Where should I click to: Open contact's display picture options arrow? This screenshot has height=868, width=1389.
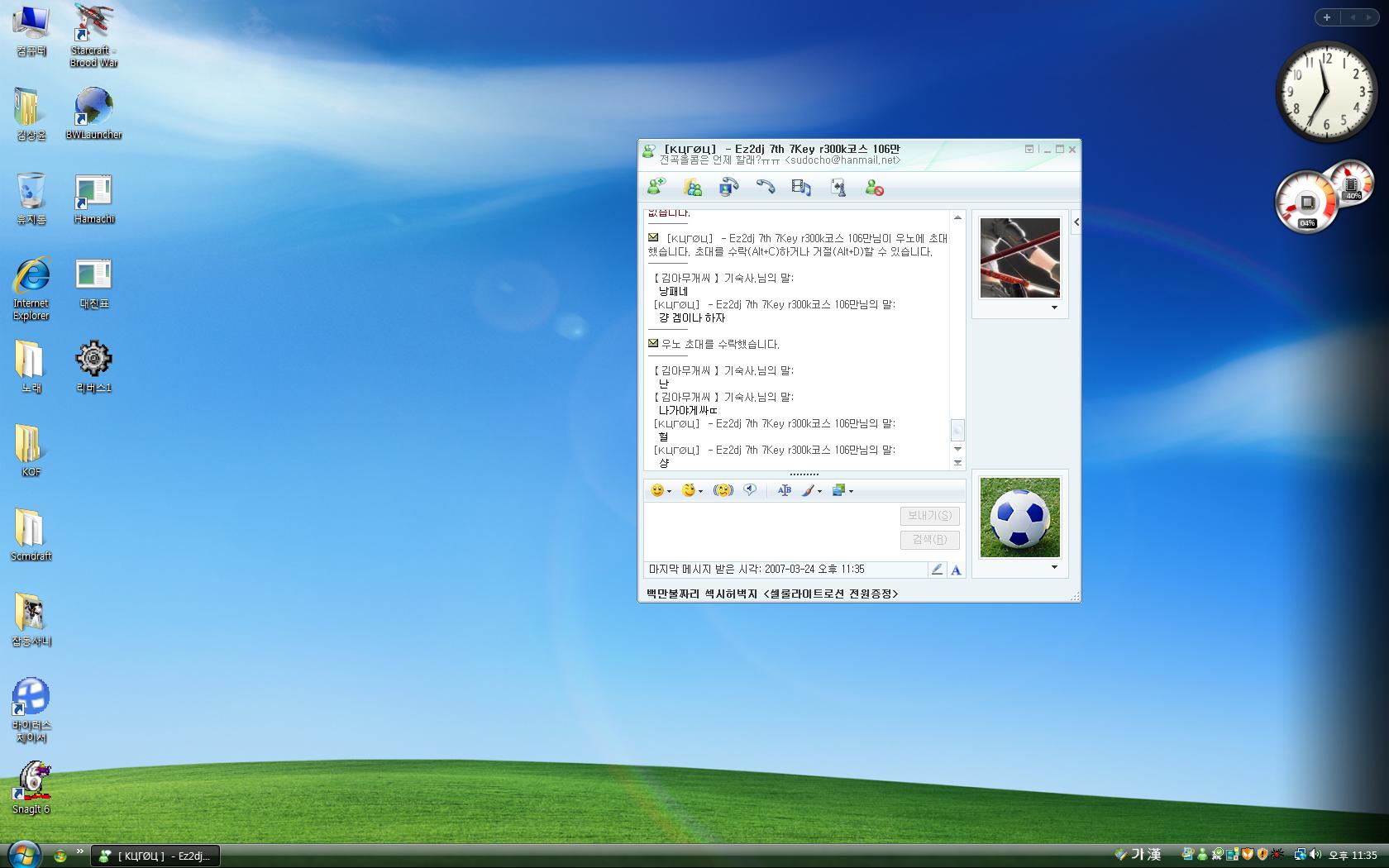tap(1054, 308)
